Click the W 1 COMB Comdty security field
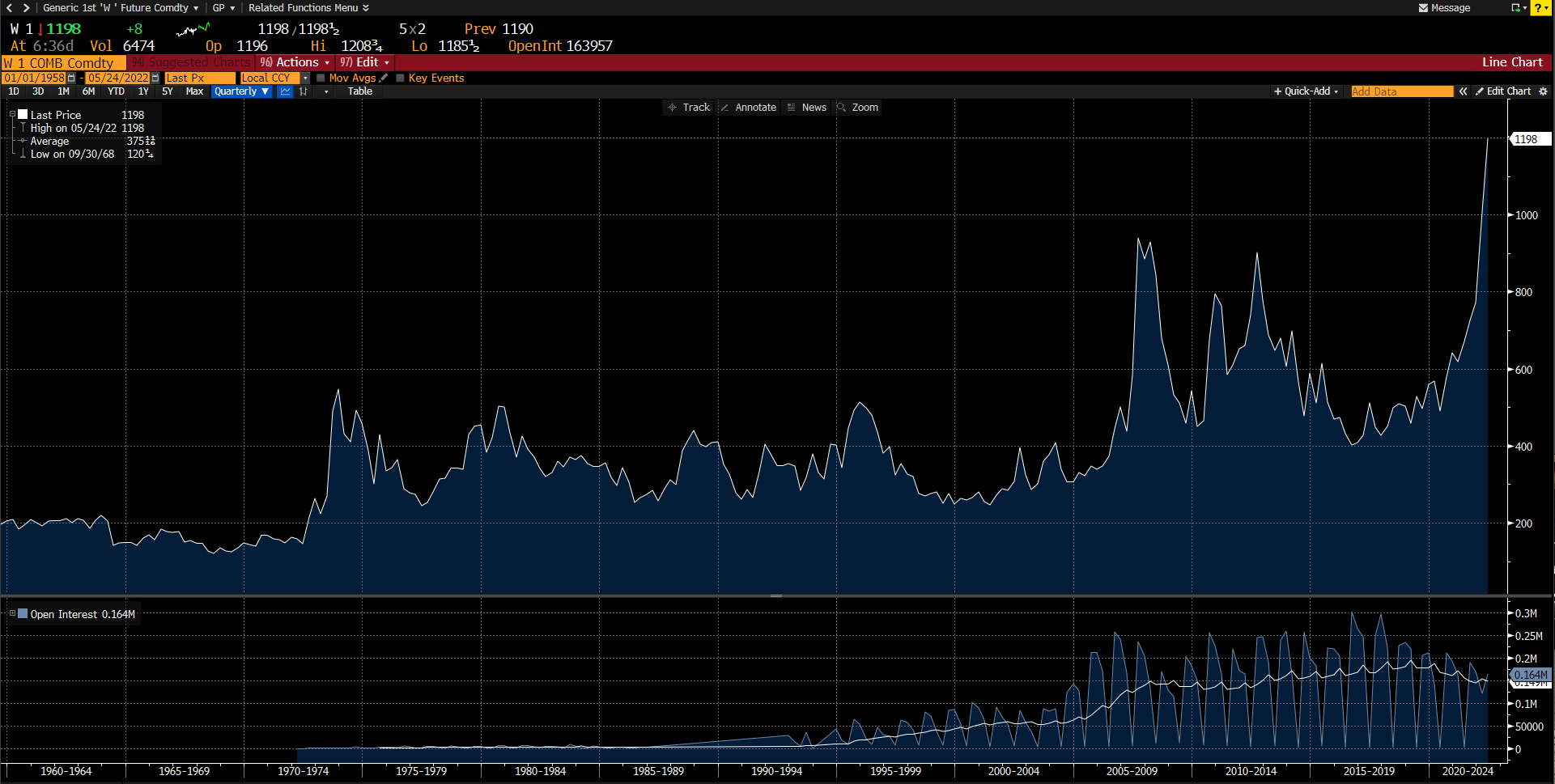Screen dimensions: 1555x784 pyautogui.click(x=63, y=62)
